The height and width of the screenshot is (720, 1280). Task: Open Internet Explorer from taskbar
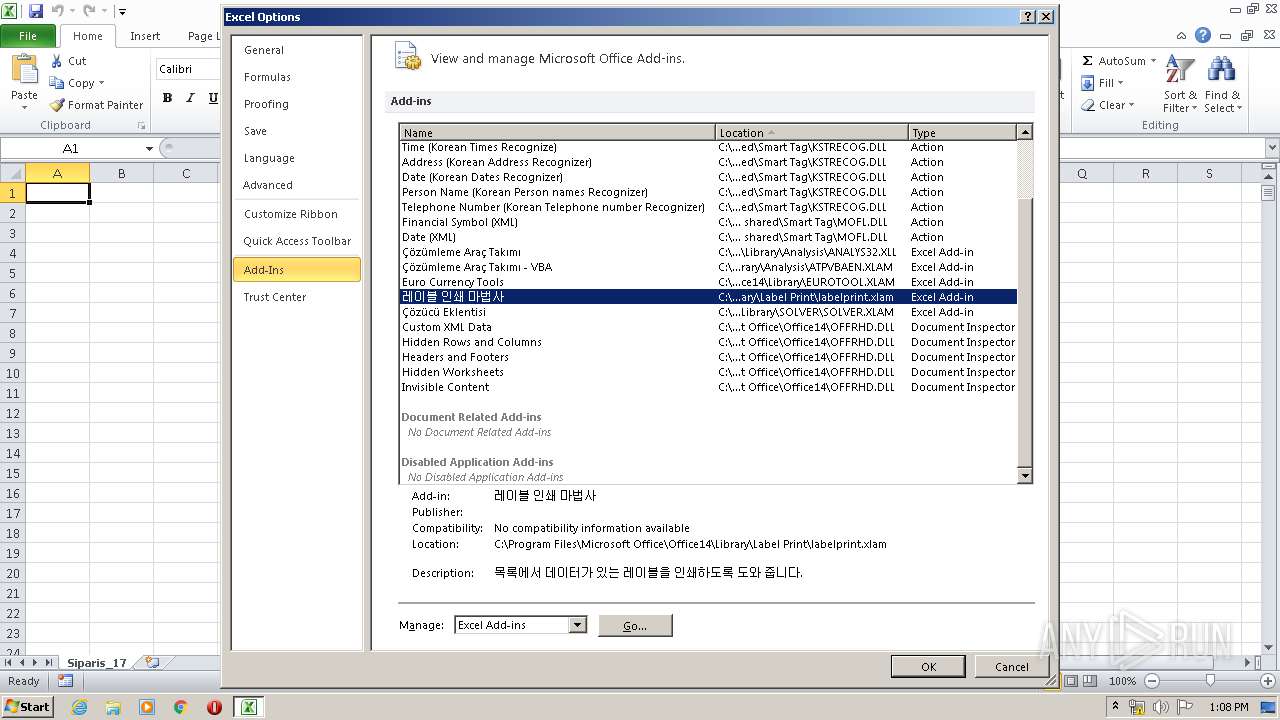[79, 707]
